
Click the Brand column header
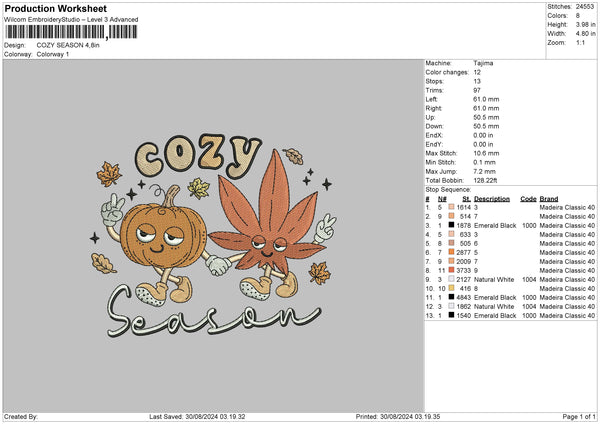coord(550,199)
